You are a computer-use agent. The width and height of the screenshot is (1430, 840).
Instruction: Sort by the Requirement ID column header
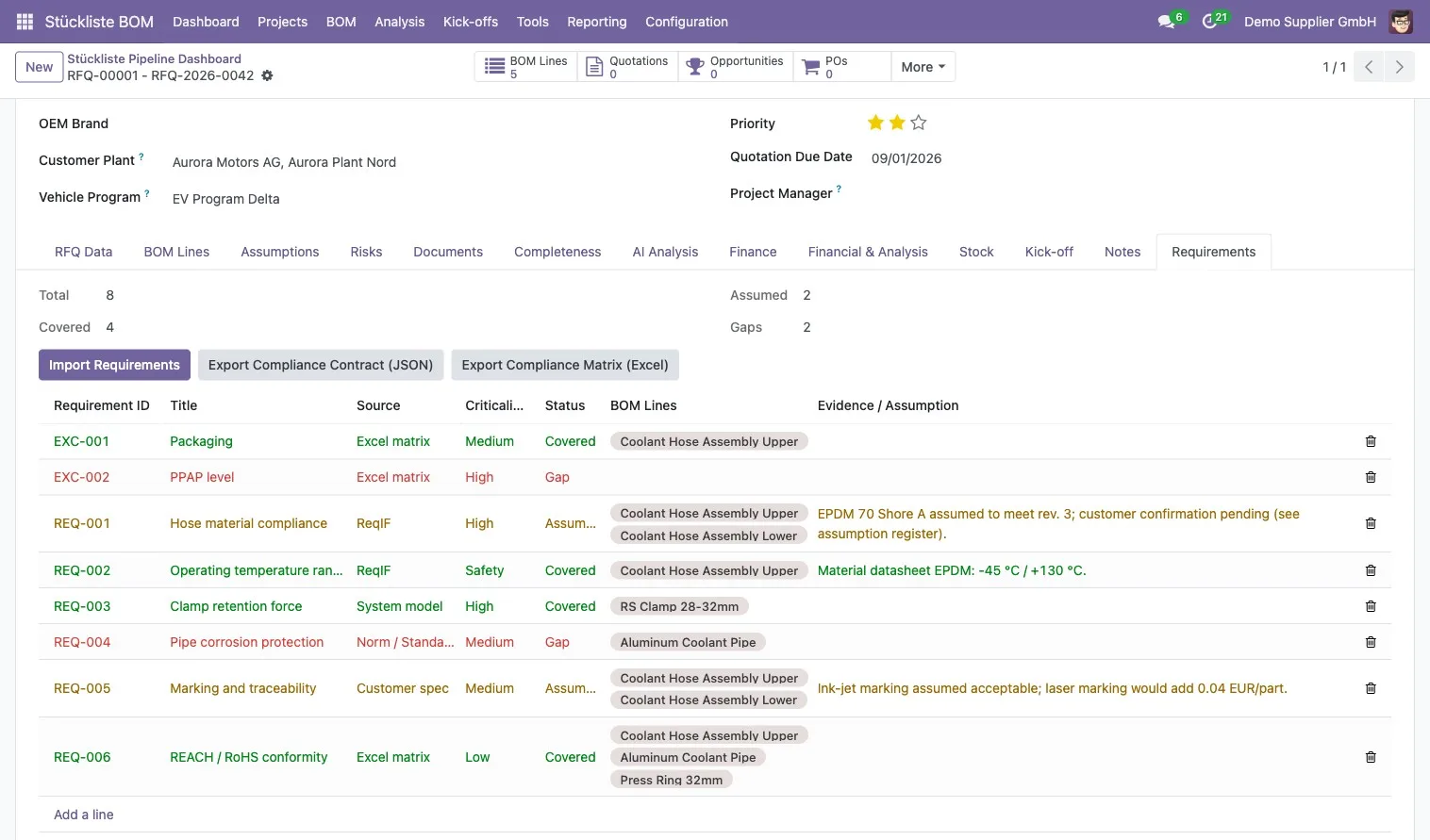point(102,405)
